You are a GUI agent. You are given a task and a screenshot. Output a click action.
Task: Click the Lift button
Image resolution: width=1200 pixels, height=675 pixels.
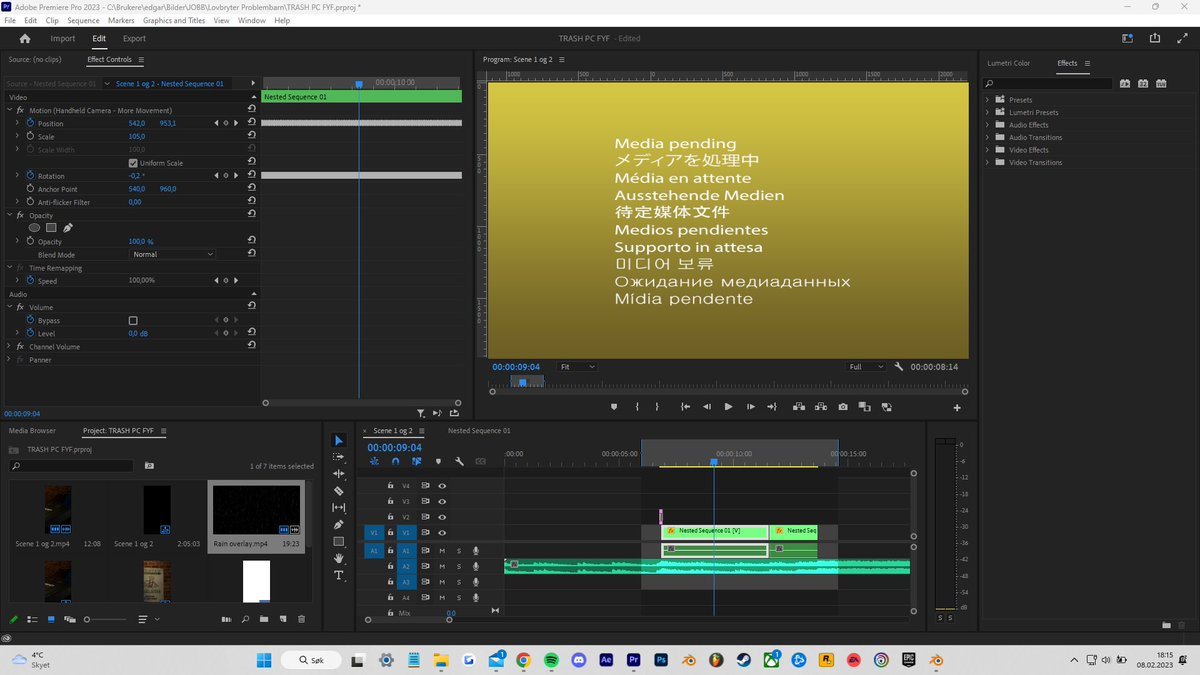(x=799, y=407)
